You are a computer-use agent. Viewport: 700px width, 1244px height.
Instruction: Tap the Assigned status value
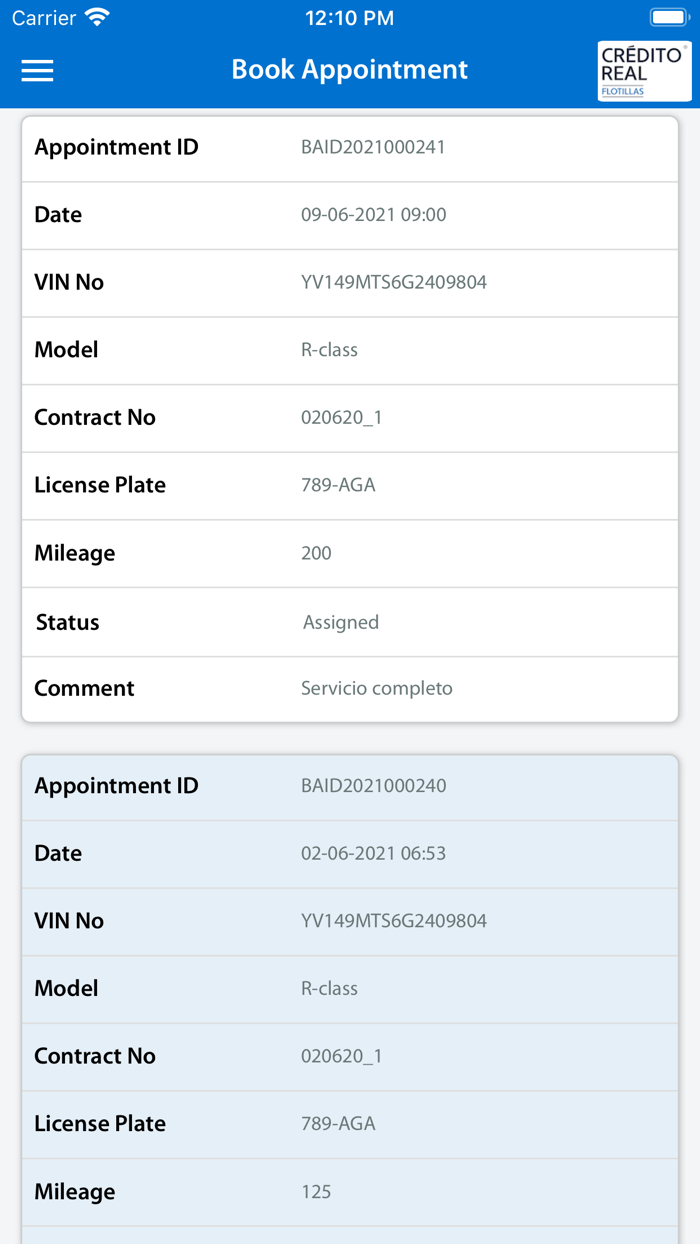(340, 622)
